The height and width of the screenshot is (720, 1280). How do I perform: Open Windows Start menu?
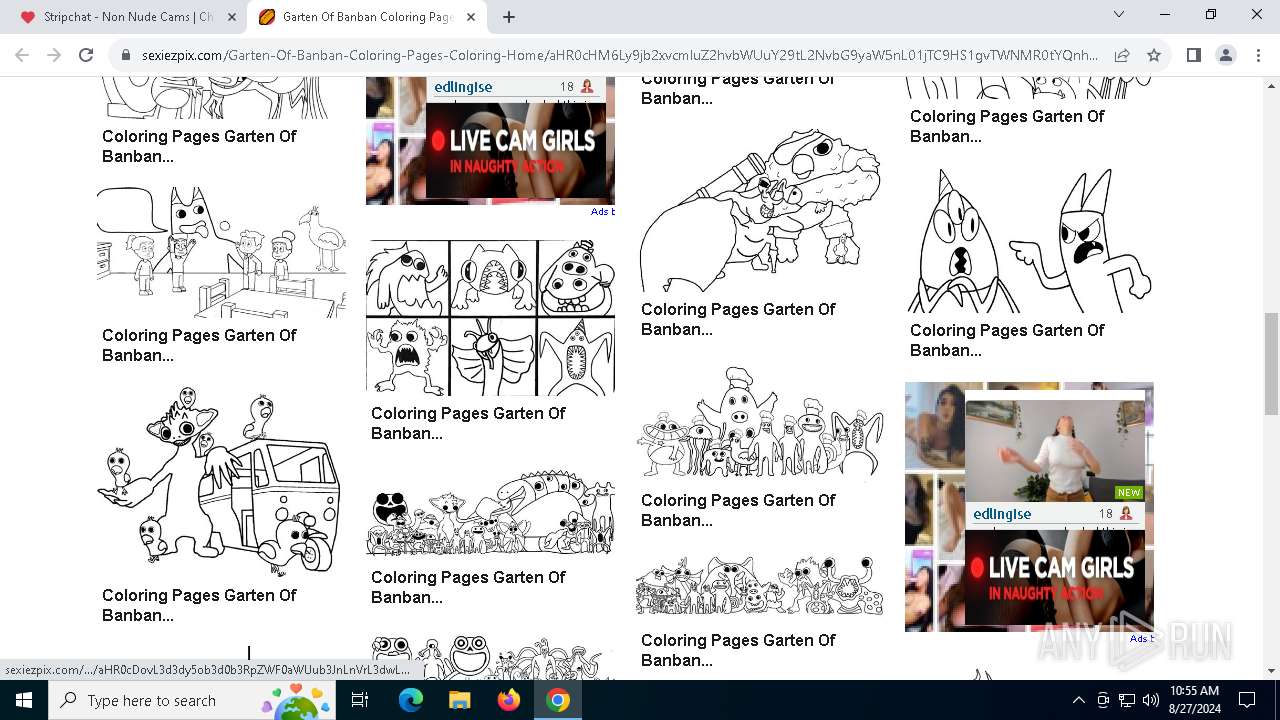(x=24, y=700)
